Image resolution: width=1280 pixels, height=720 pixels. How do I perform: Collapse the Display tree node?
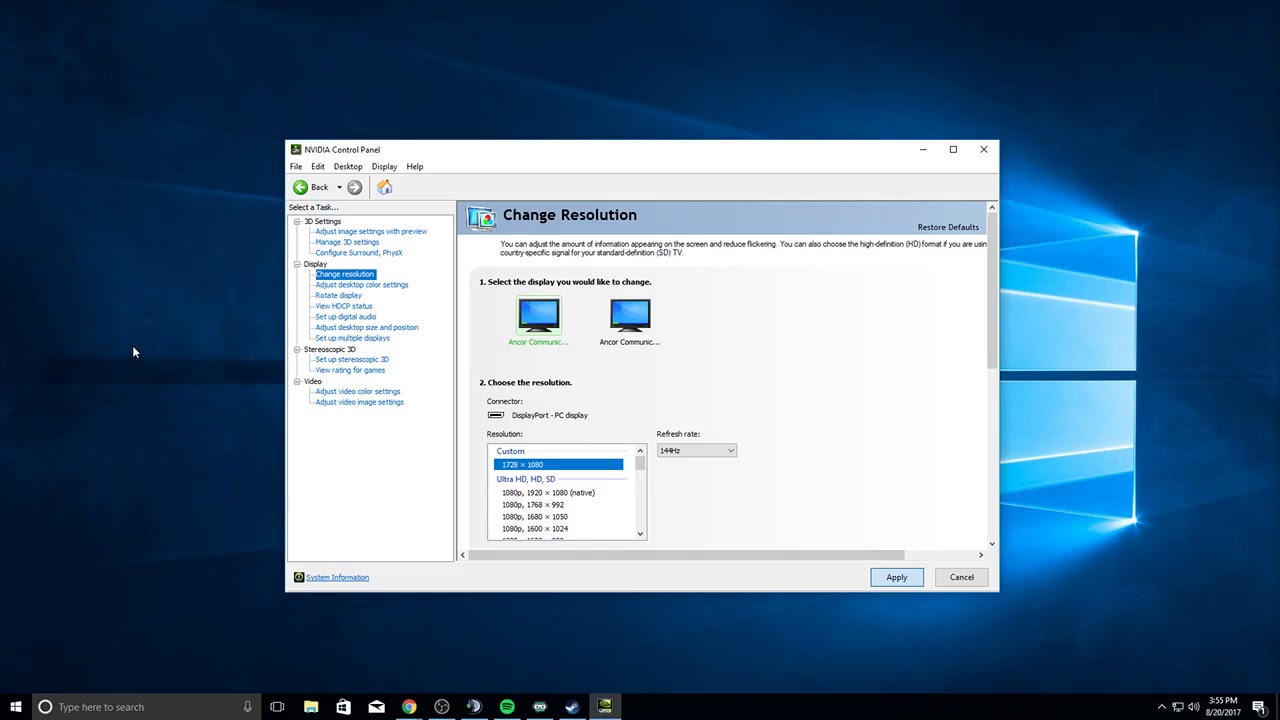[x=297, y=264]
